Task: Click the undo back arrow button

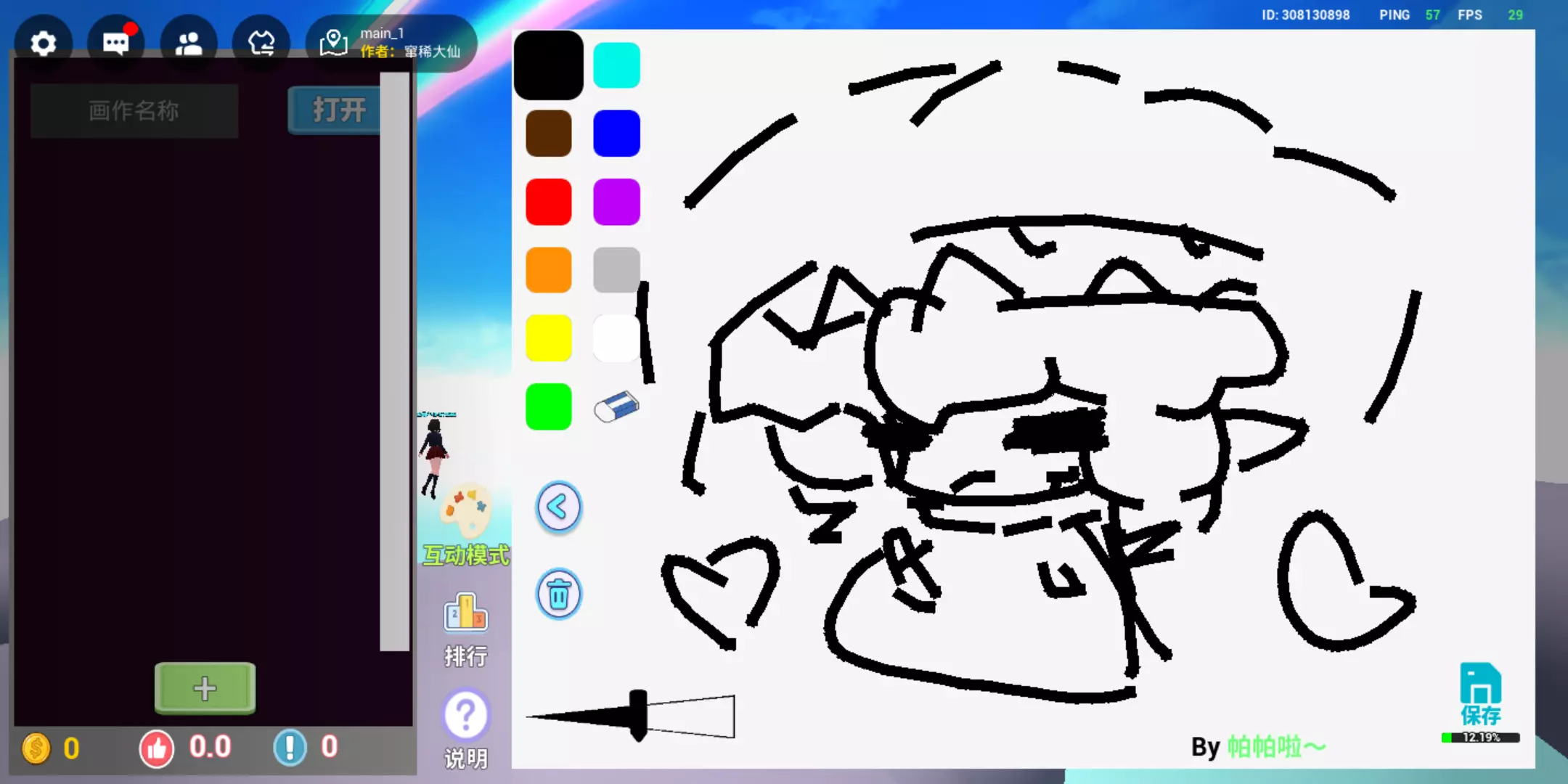Action: (558, 507)
